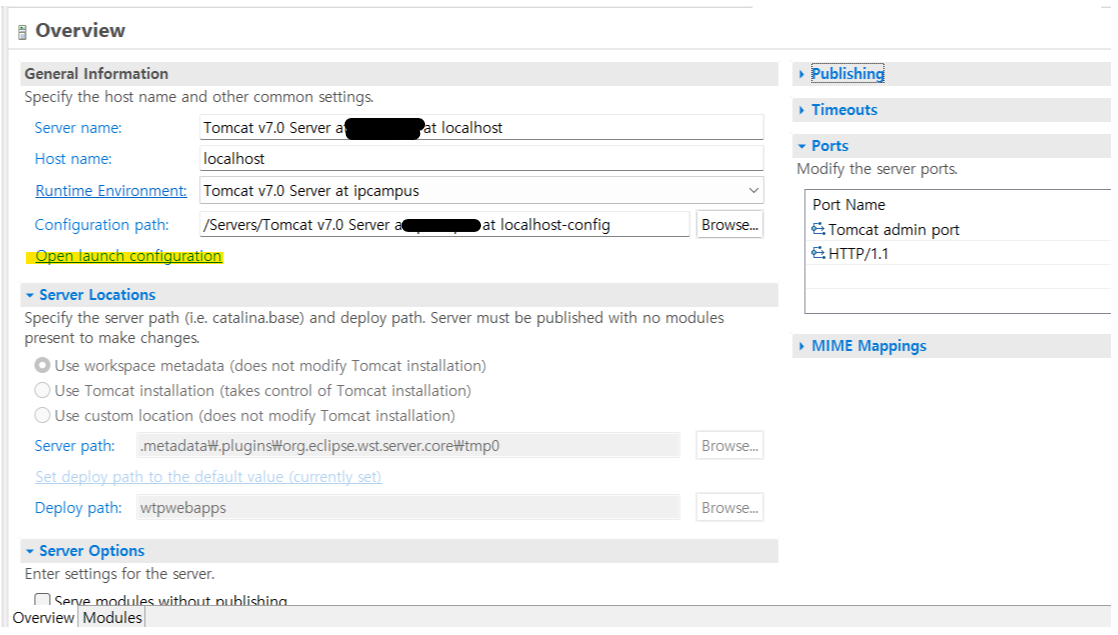Click the Server path field
Viewport: 1118px width, 635px height.
pyautogui.click(x=408, y=445)
